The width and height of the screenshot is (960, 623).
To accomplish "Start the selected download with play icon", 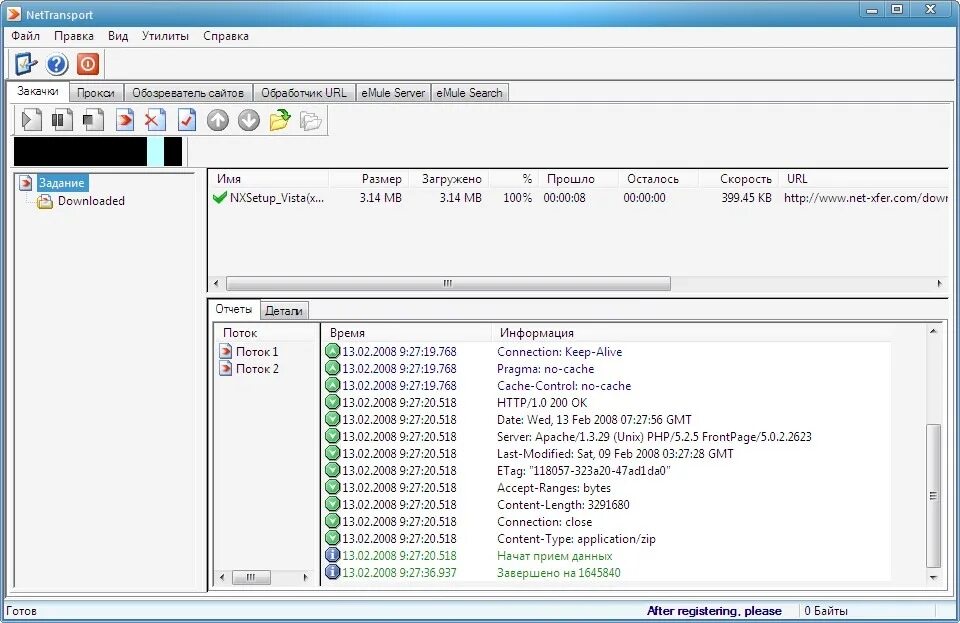I will (31, 120).
